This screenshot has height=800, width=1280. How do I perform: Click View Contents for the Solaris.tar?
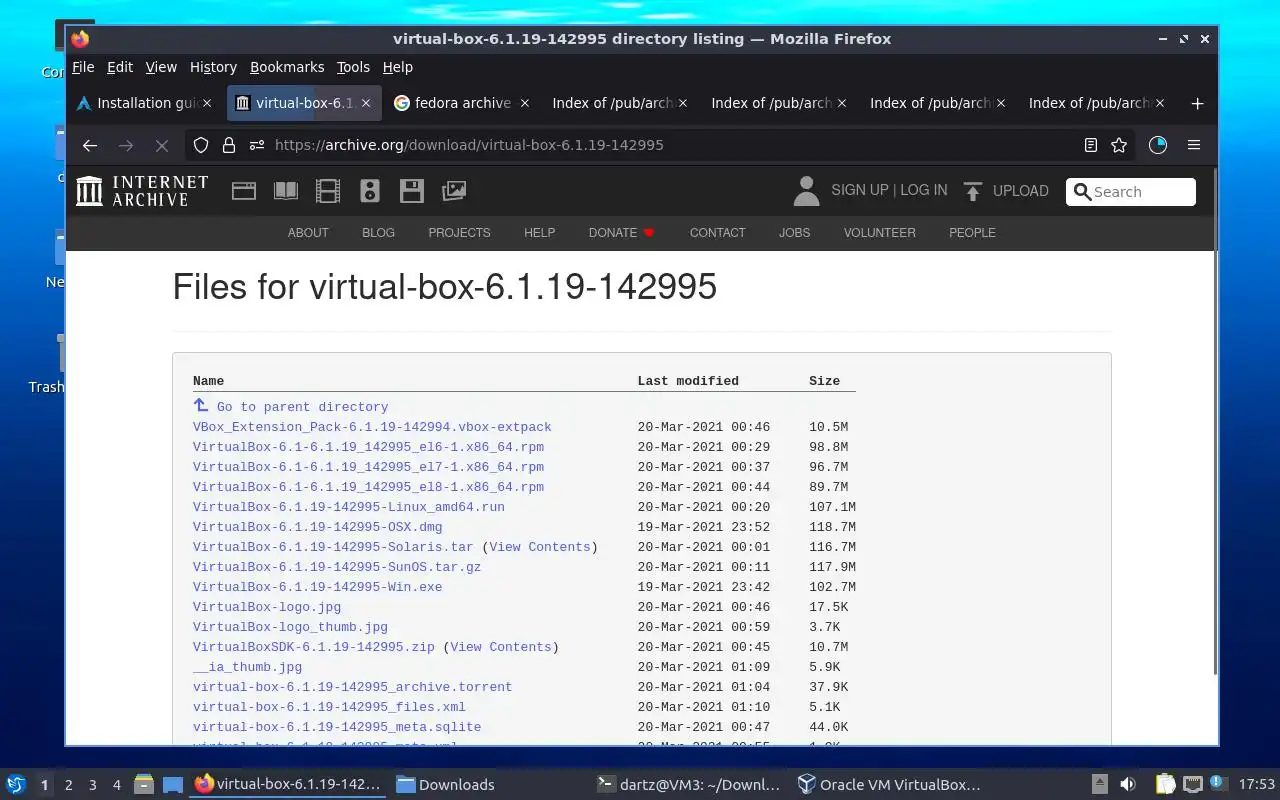click(x=540, y=547)
